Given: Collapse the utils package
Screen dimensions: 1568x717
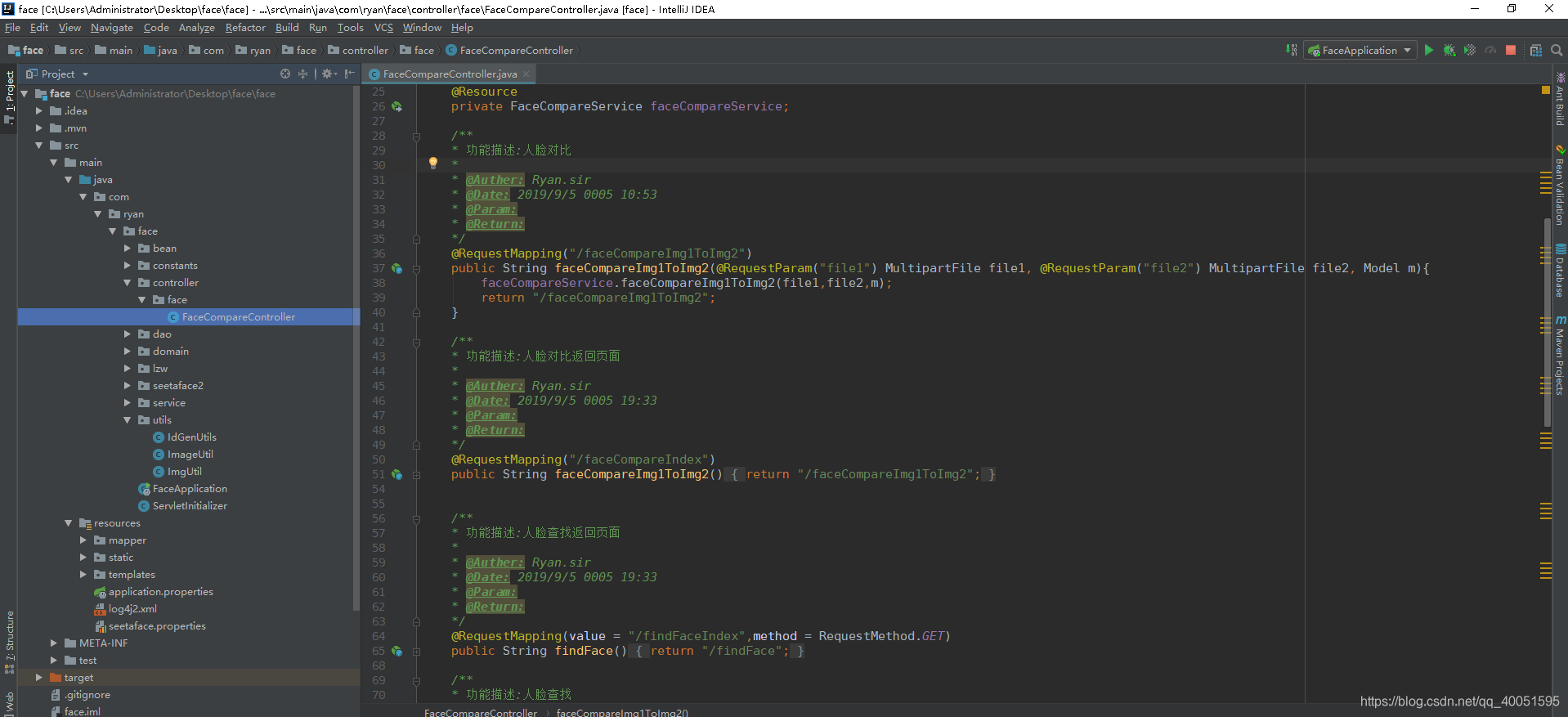Looking at the screenshot, I should coord(127,419).
